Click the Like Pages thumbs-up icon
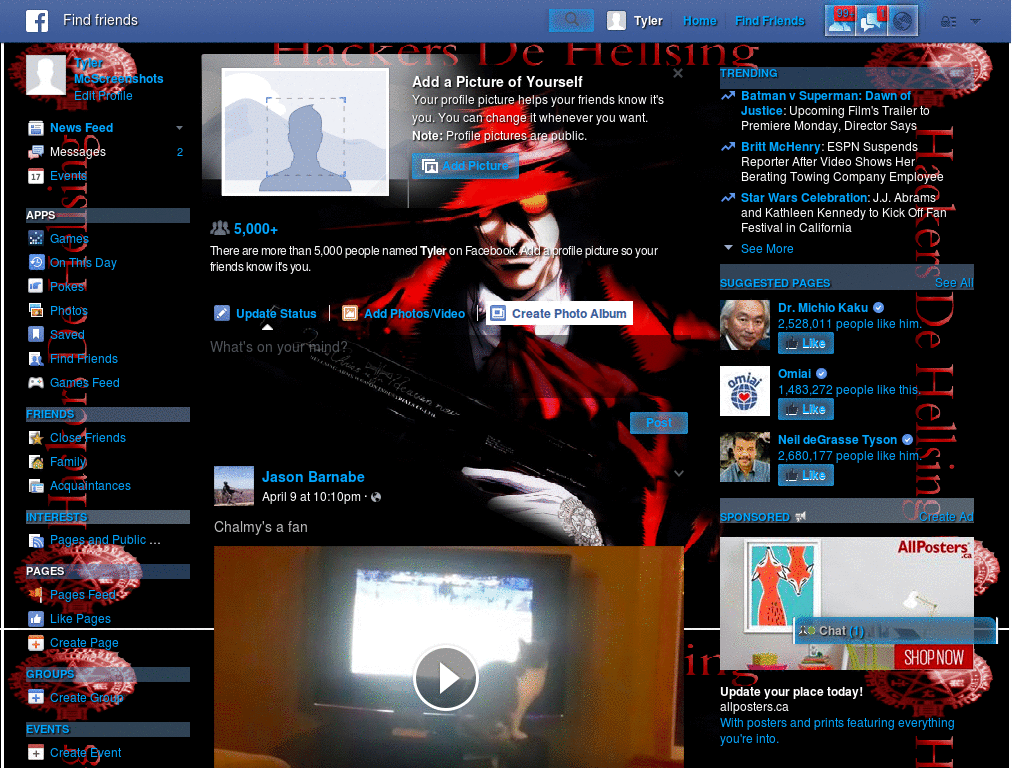Viewport: 1024px width, 768px height. pos(36,618)
